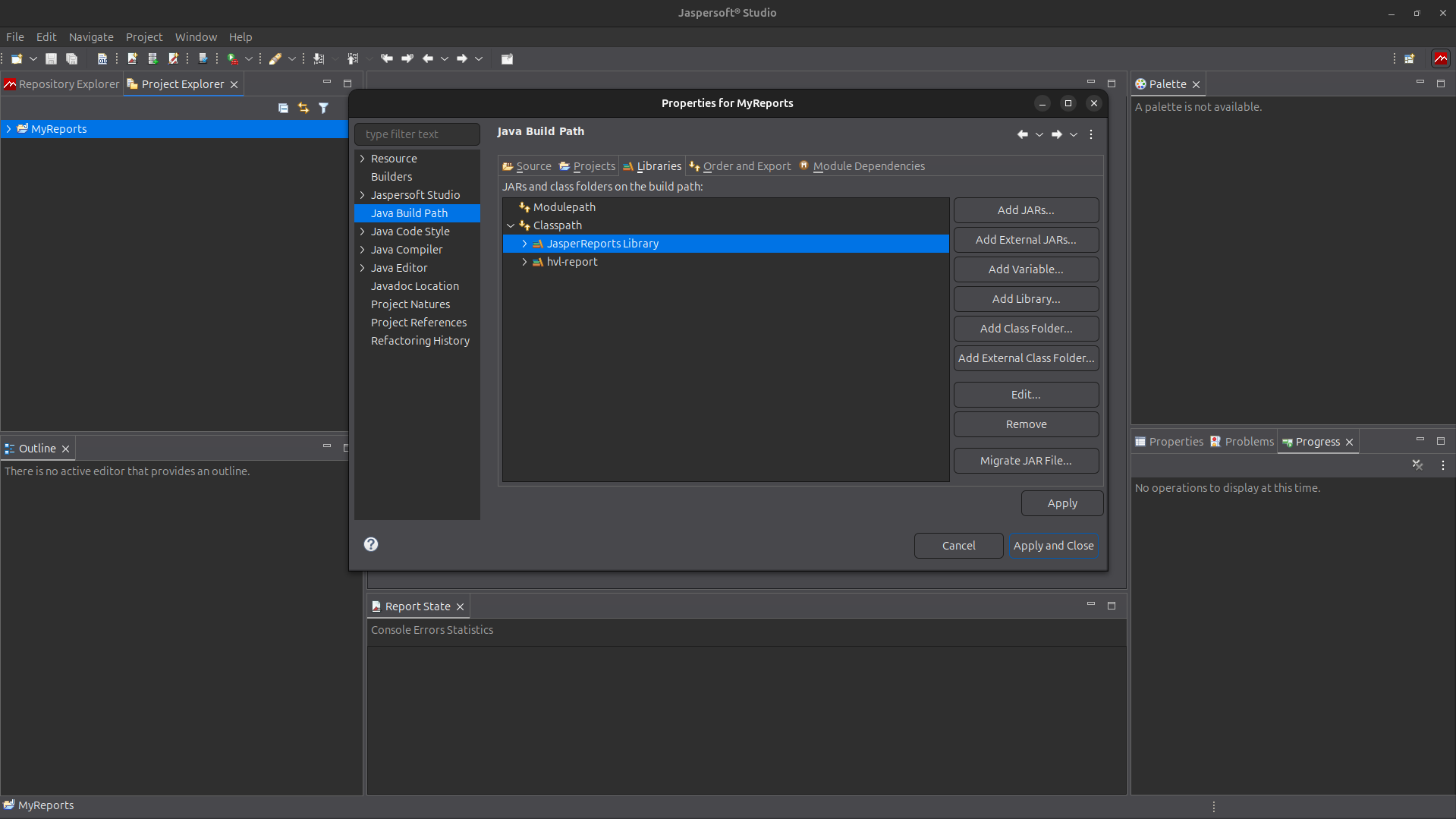Expand the Java Code Style category

[363, 232]
